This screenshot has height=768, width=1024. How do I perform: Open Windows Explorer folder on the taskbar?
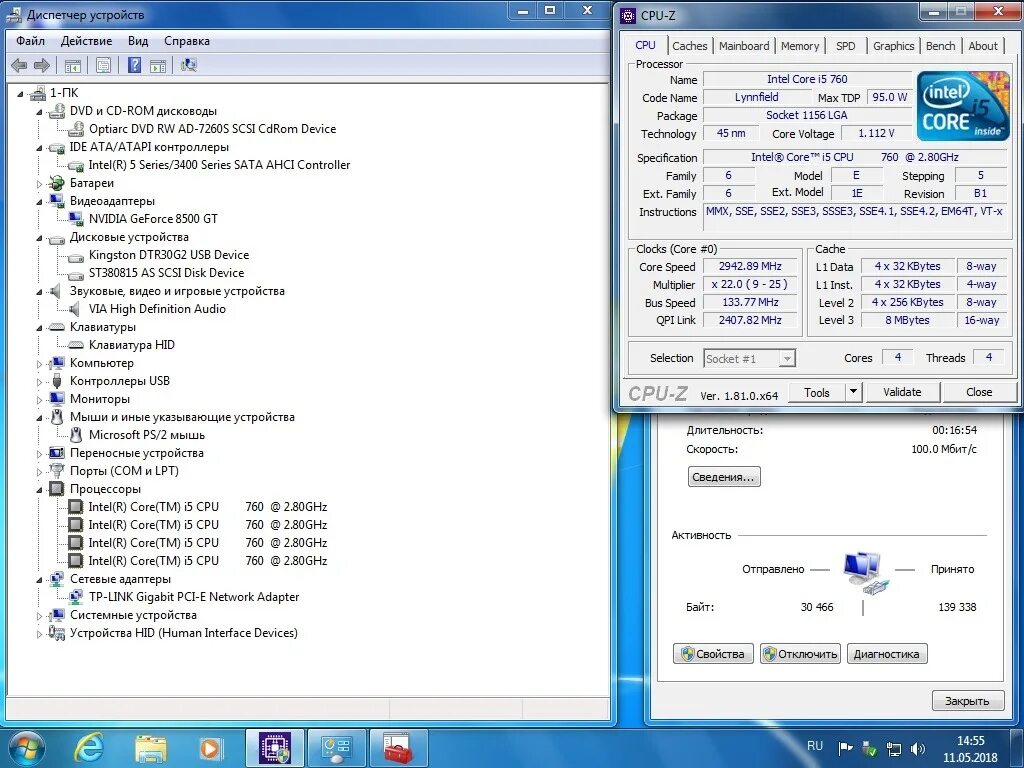(x=151, y=748)
